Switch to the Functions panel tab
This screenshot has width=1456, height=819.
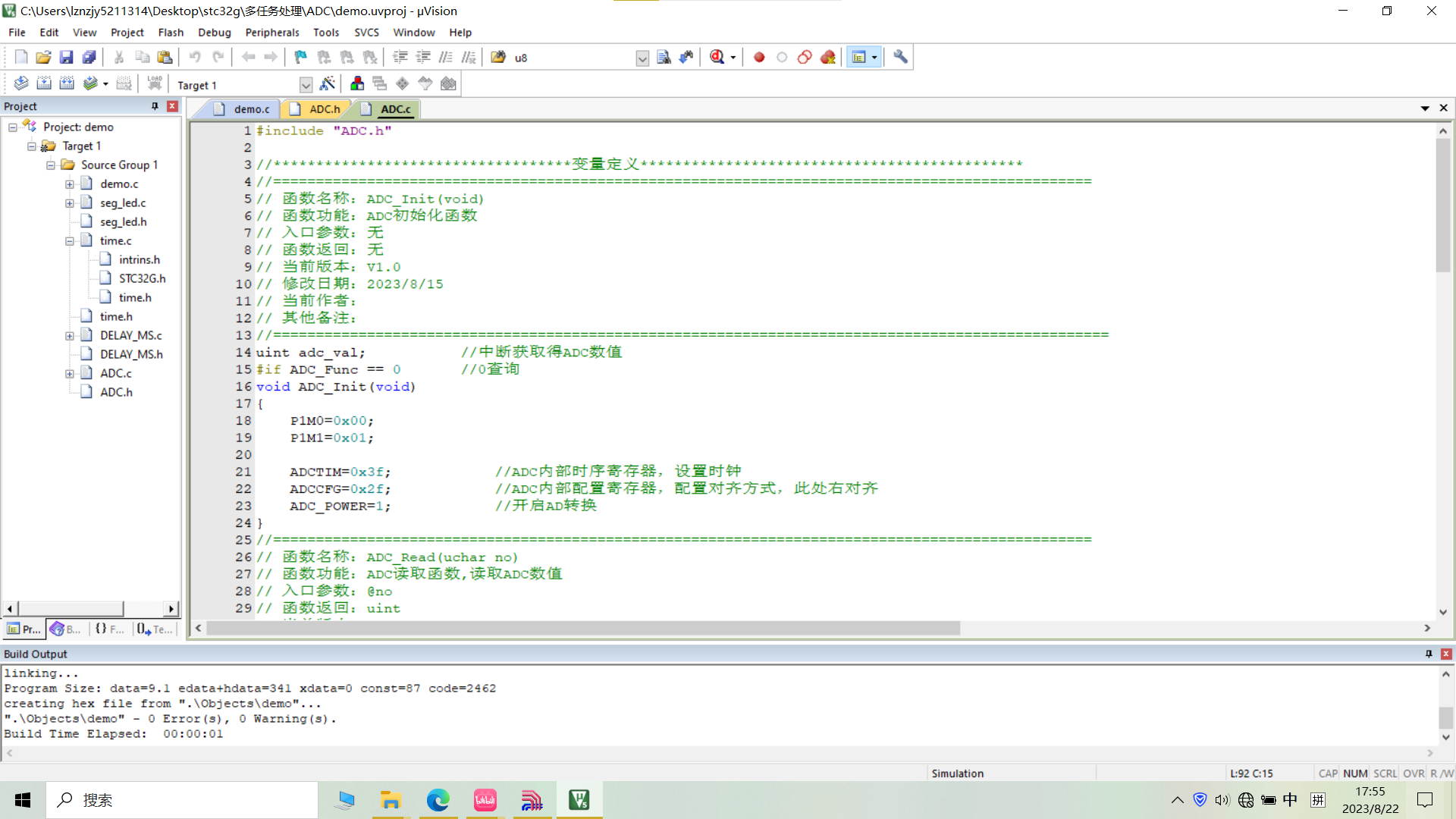(x=110, y=629)
